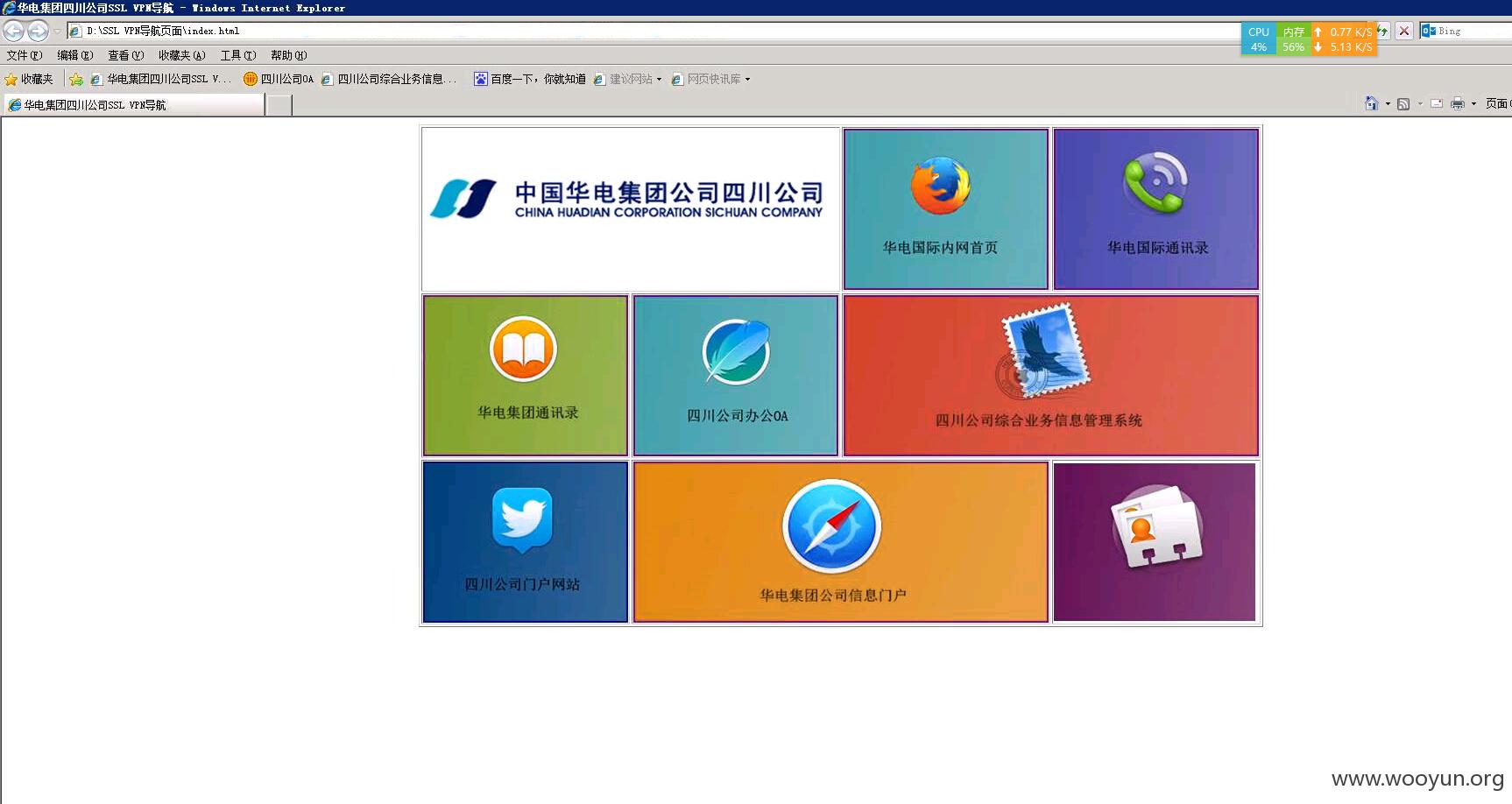This screenshot has width=1512, height=804.
Task: Click the RSS feeds icon
Action: [1403, 103]
